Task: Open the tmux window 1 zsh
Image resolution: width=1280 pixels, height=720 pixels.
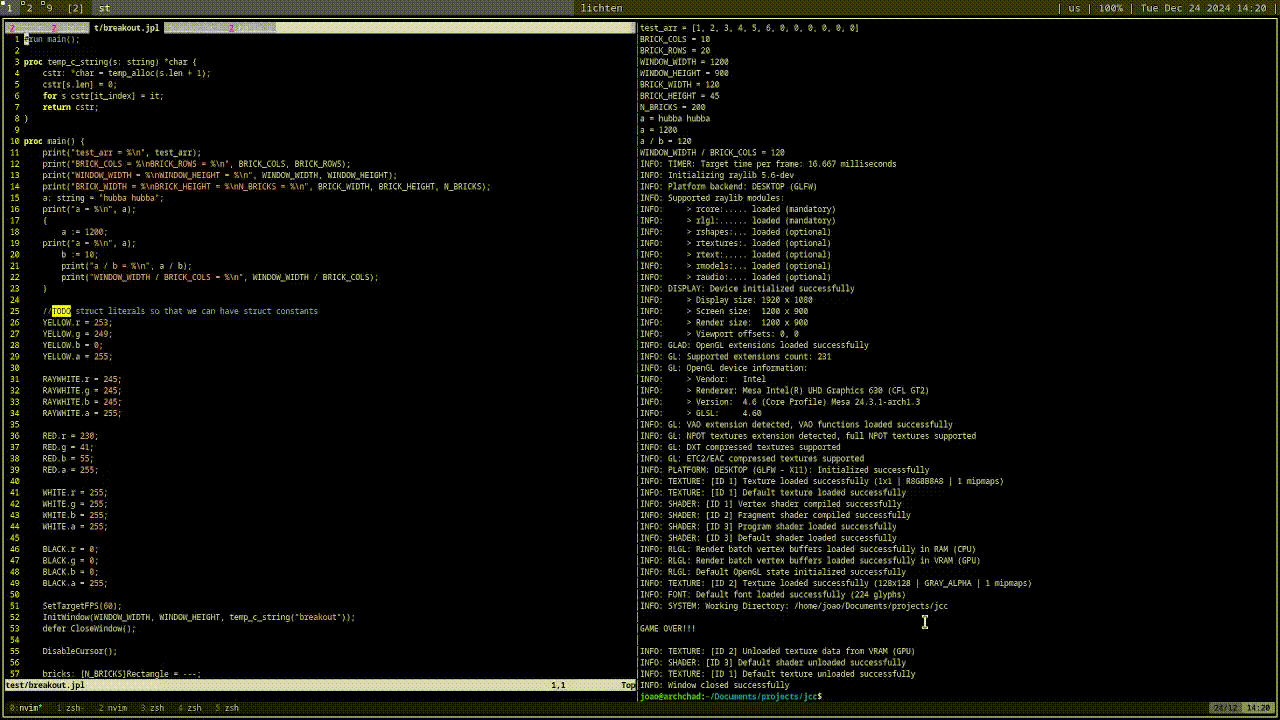Action: (68, 708)
